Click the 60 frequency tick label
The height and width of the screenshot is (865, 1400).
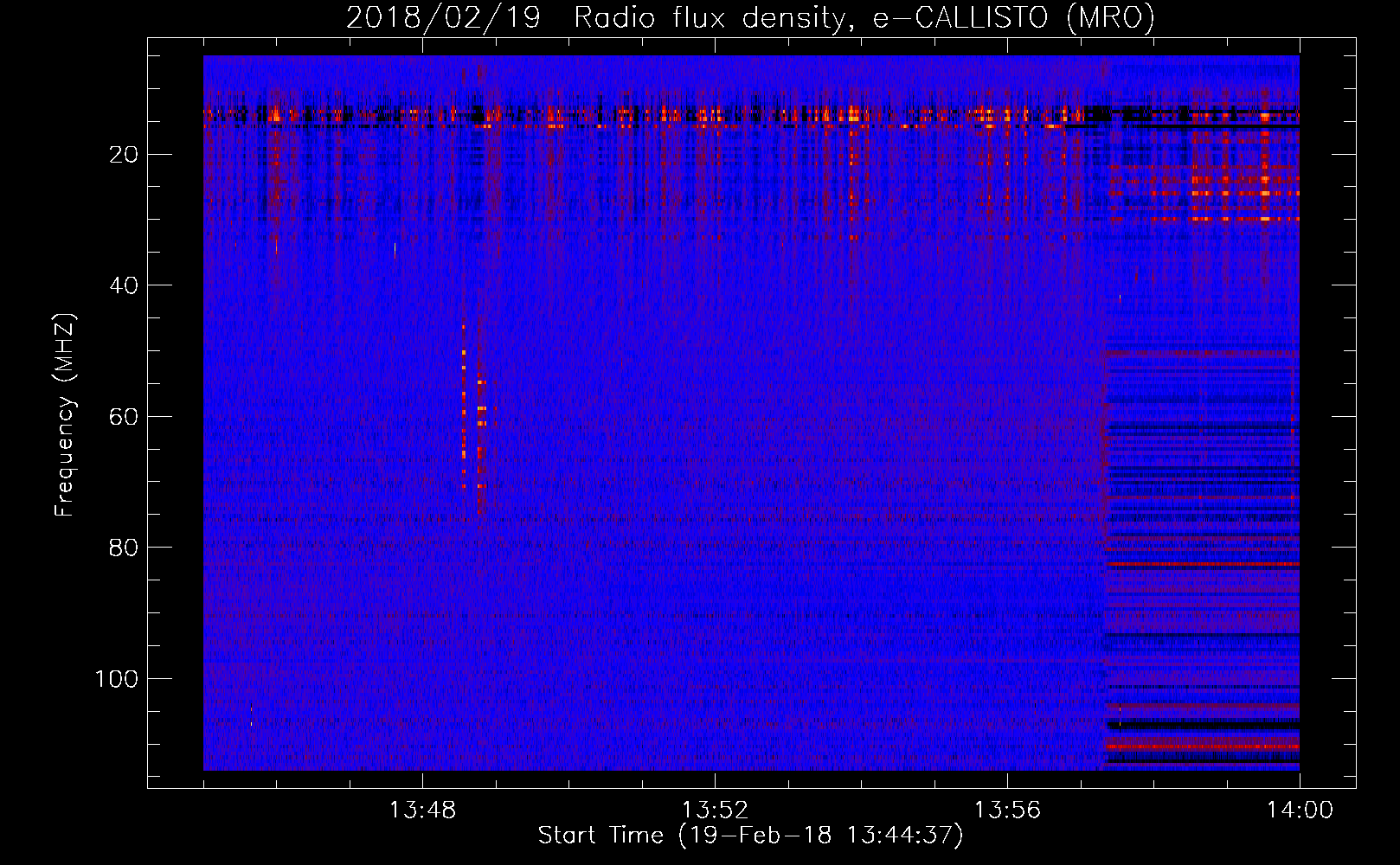(125, 417)
